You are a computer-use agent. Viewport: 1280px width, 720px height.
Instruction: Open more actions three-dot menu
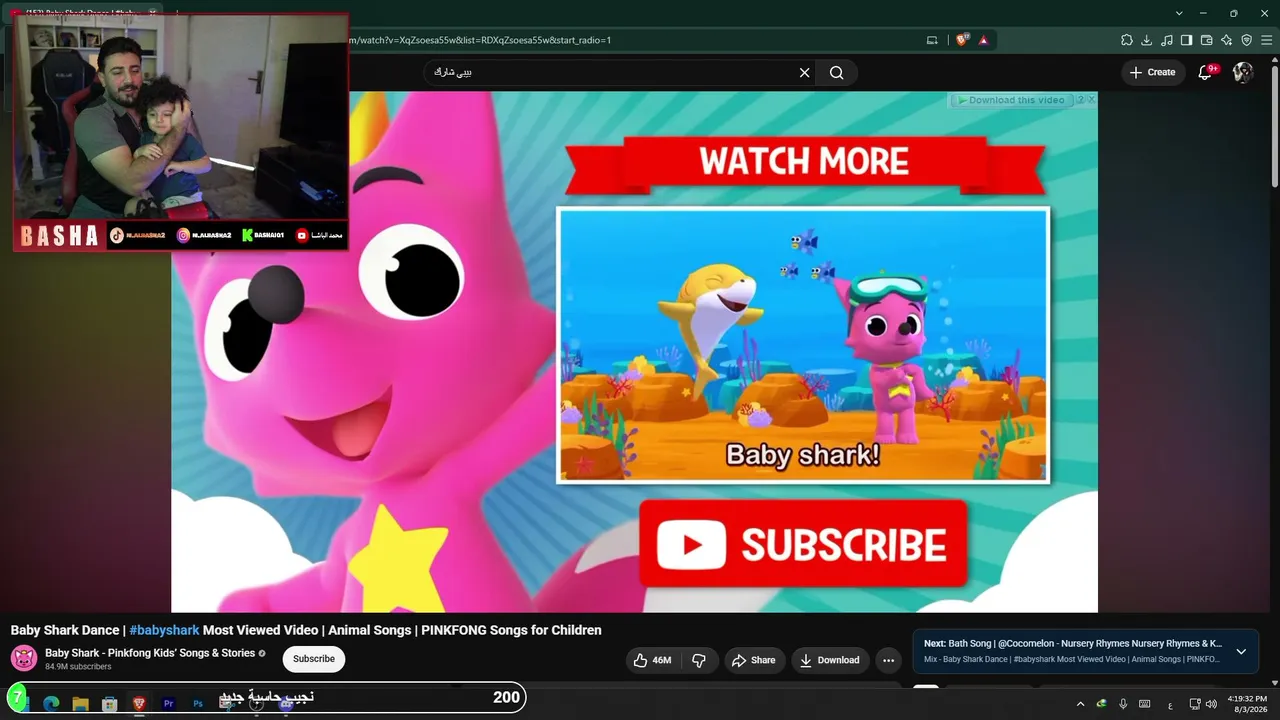(888, 660)
